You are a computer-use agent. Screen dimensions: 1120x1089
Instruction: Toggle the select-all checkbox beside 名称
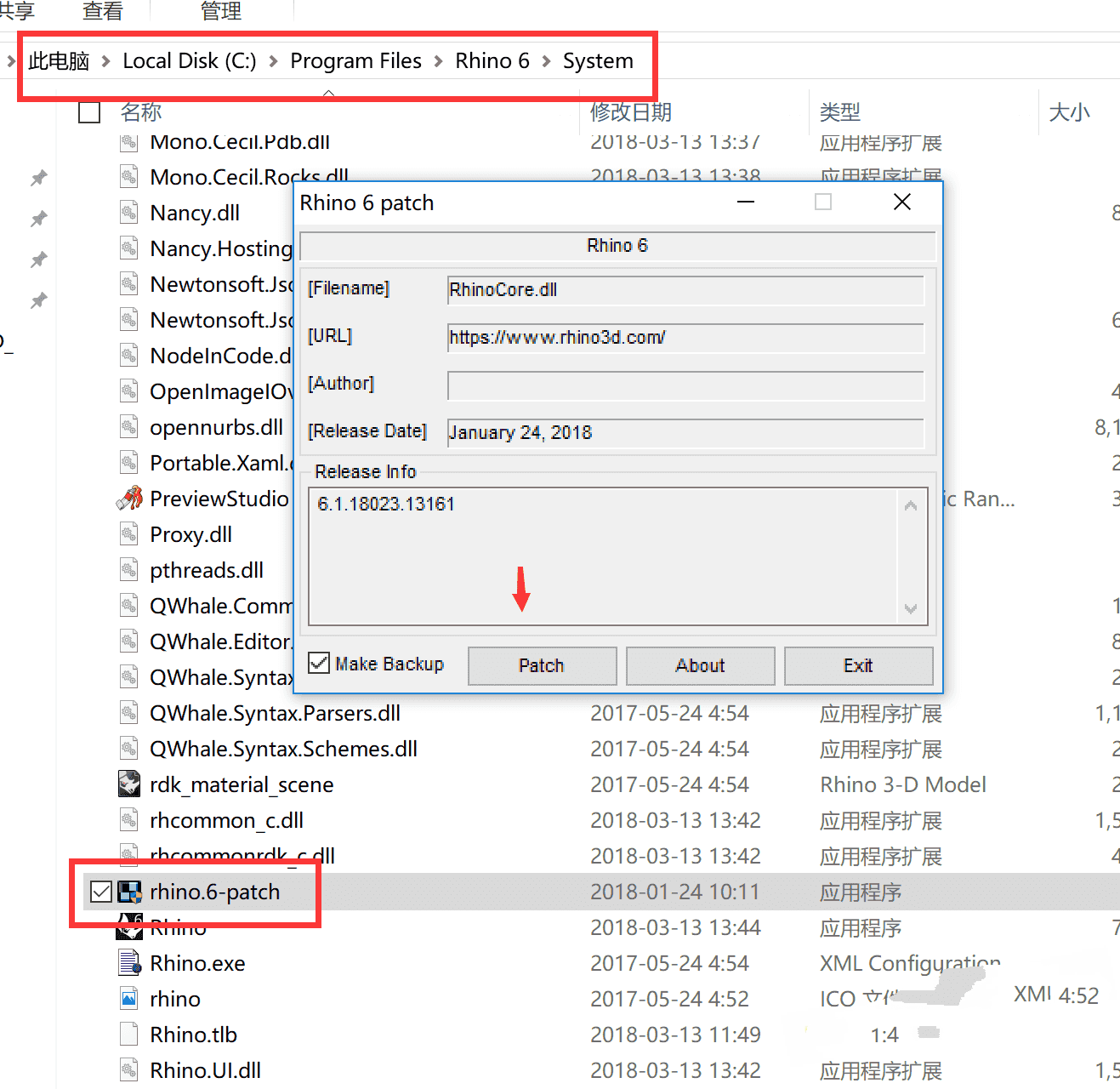pos(89,112)
